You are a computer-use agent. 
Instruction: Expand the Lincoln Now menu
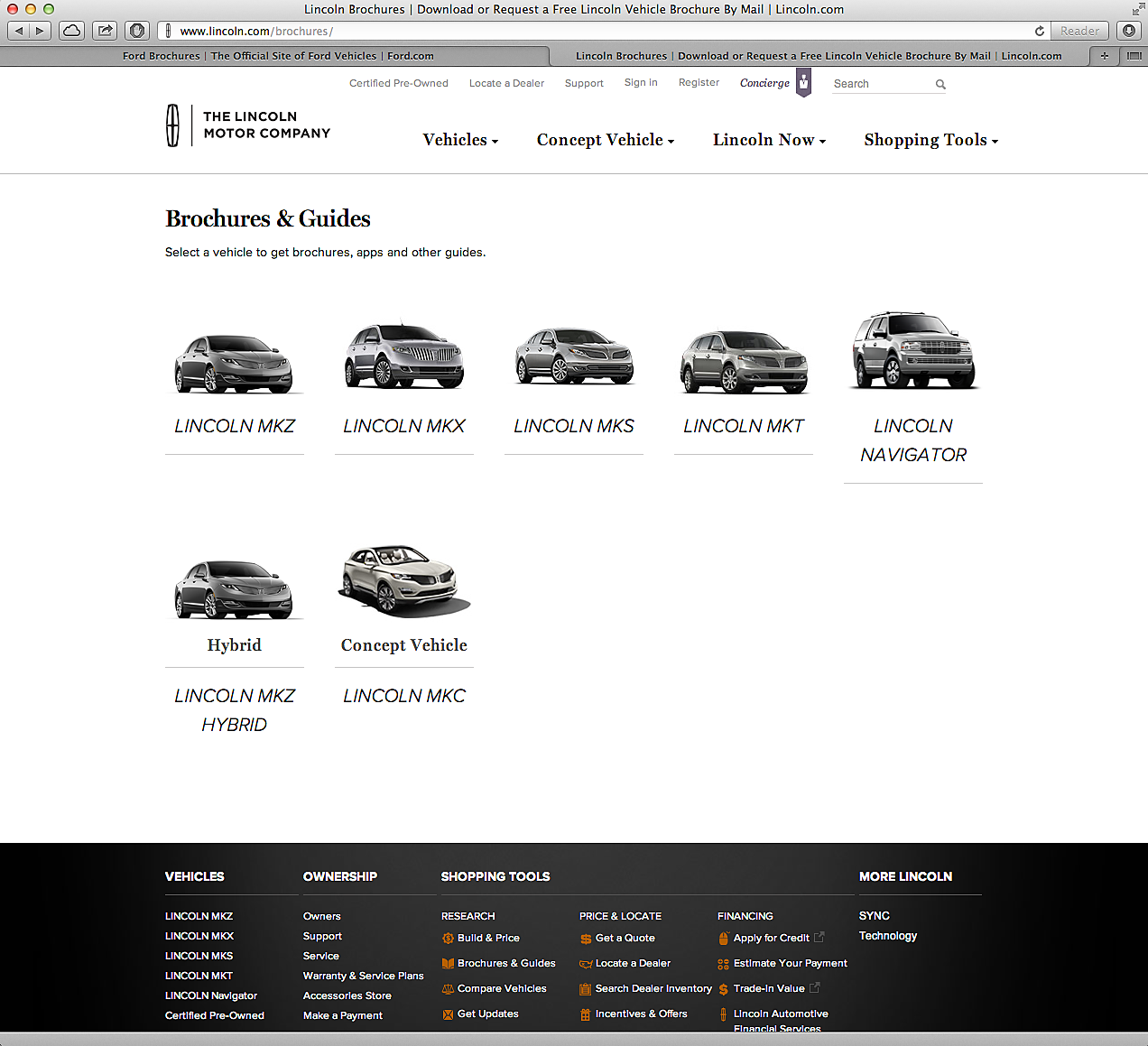pos(769,140)
